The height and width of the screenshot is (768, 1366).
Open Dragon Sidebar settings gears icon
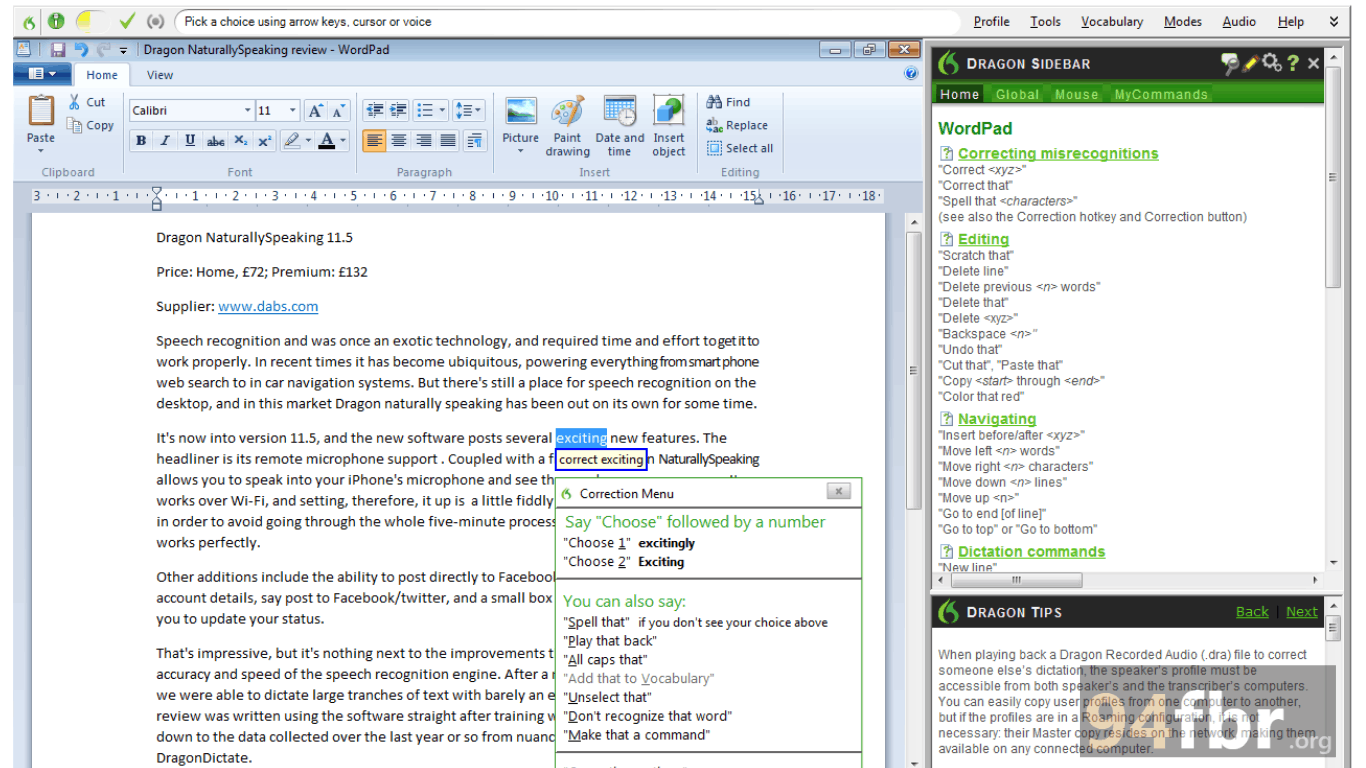1271,63
